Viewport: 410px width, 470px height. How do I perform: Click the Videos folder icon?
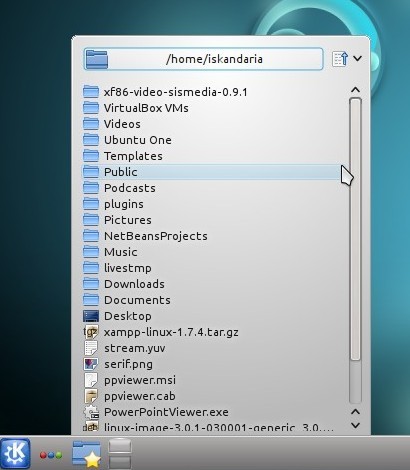tap(91, 124)
